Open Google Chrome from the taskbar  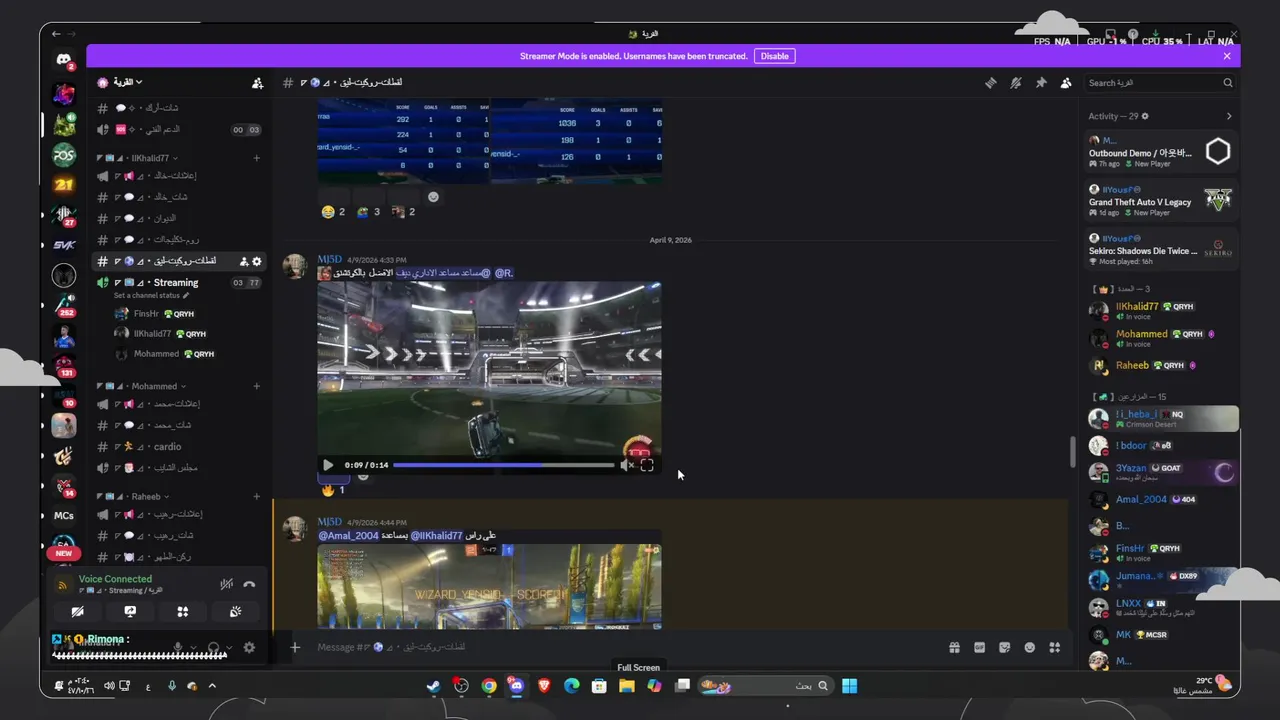point(489,686)
